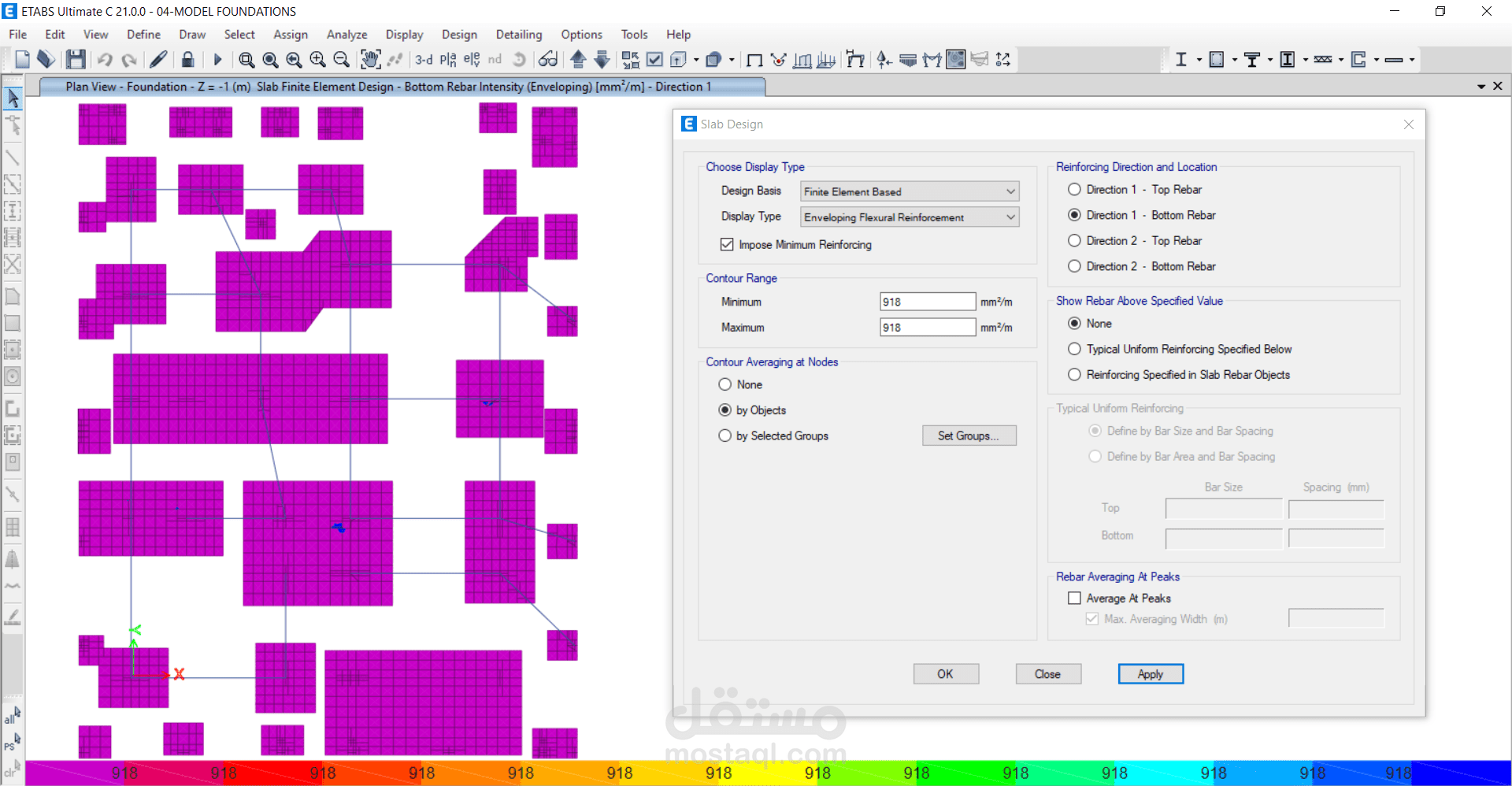This screenshot has height=786, width=1512.
Task: Open the Design Basis dropdown
Action: pos(910,191)
